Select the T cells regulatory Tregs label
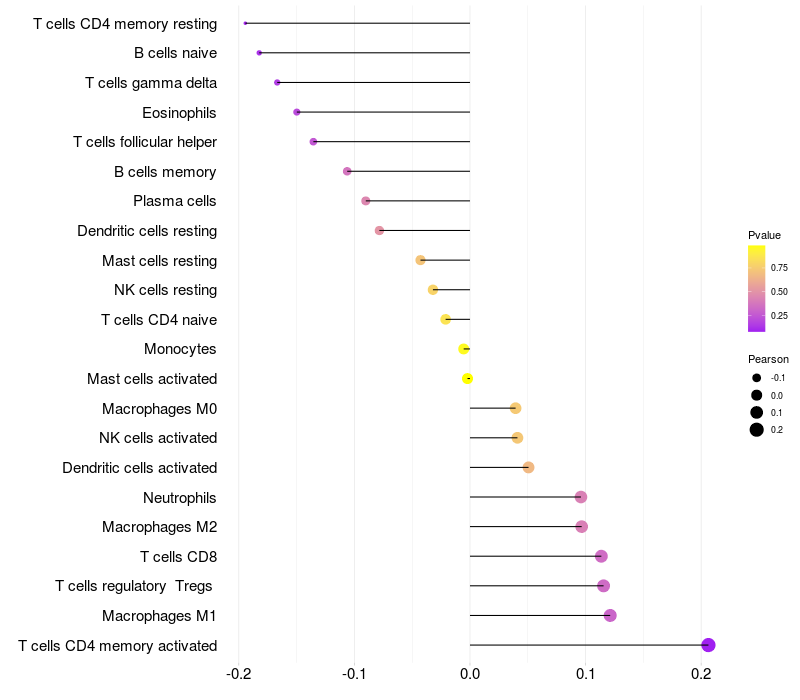Screen dimensions: 800x700 [134, 586]
